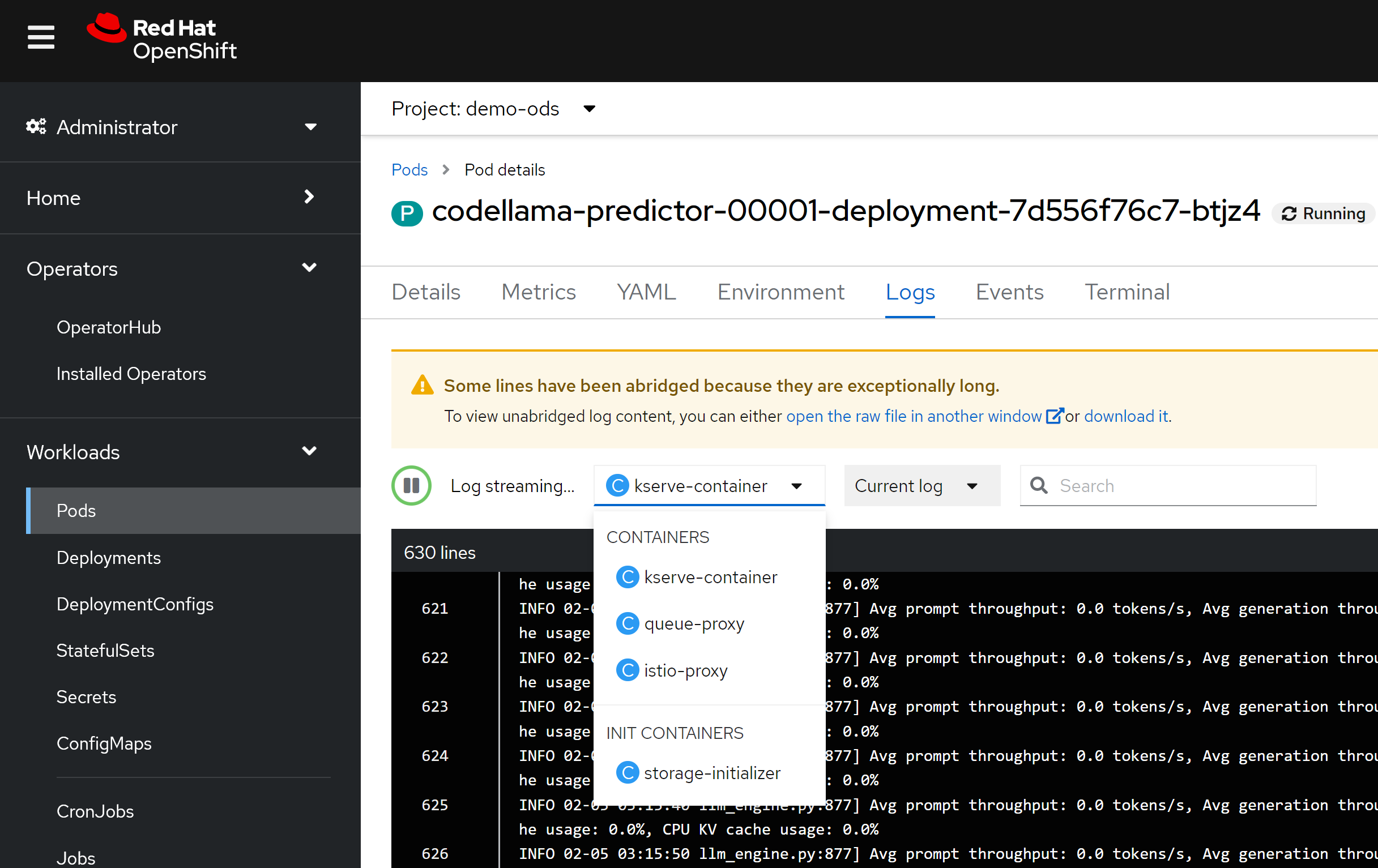Click the Red Hat OpenShift logo

tap(162, 38)
